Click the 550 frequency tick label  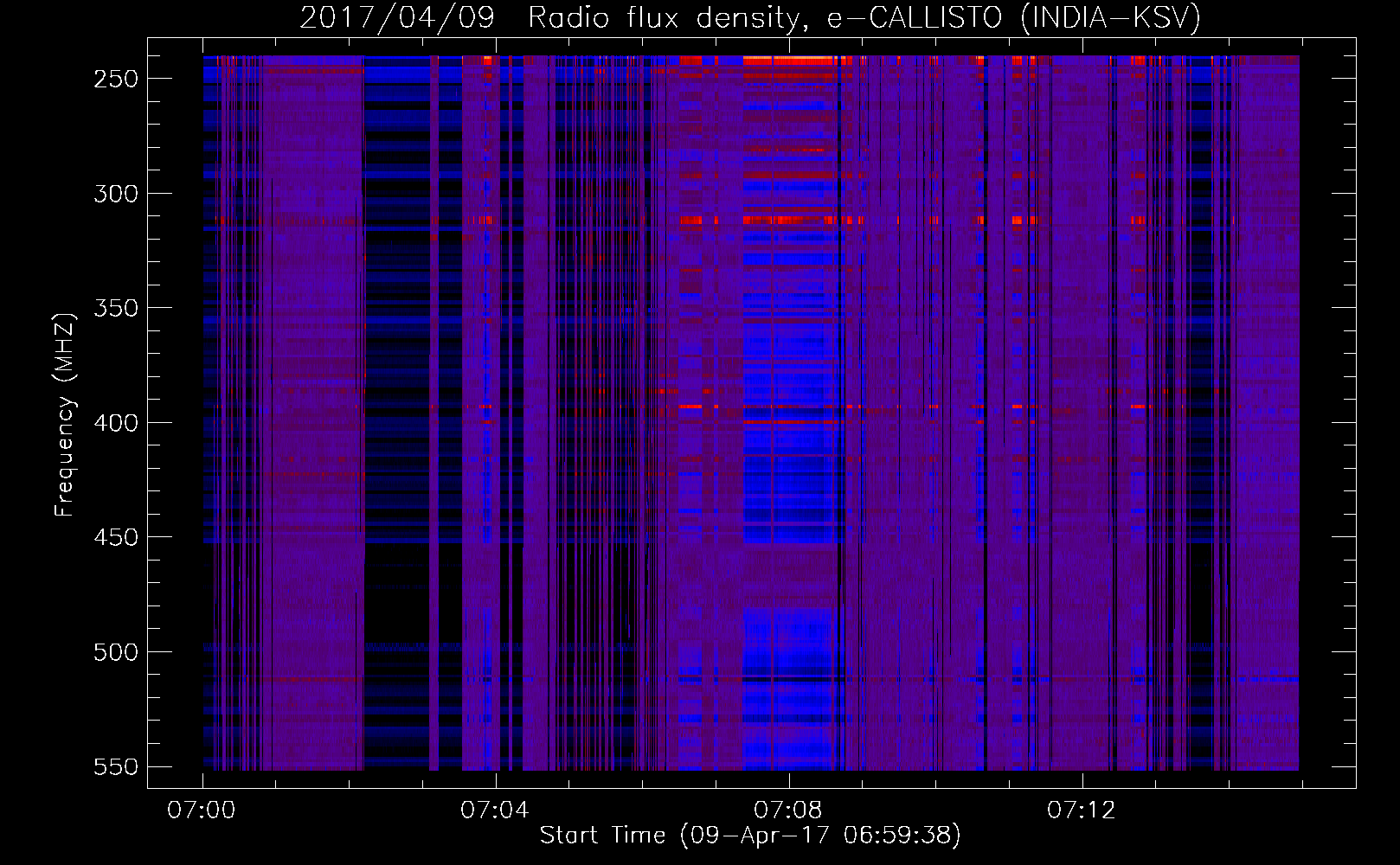116,767
